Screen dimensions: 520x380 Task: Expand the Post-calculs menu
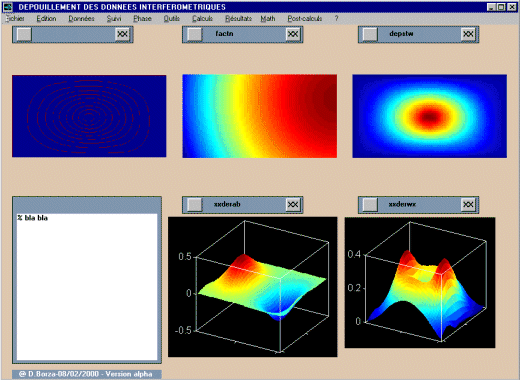click(x=305, y=19)
